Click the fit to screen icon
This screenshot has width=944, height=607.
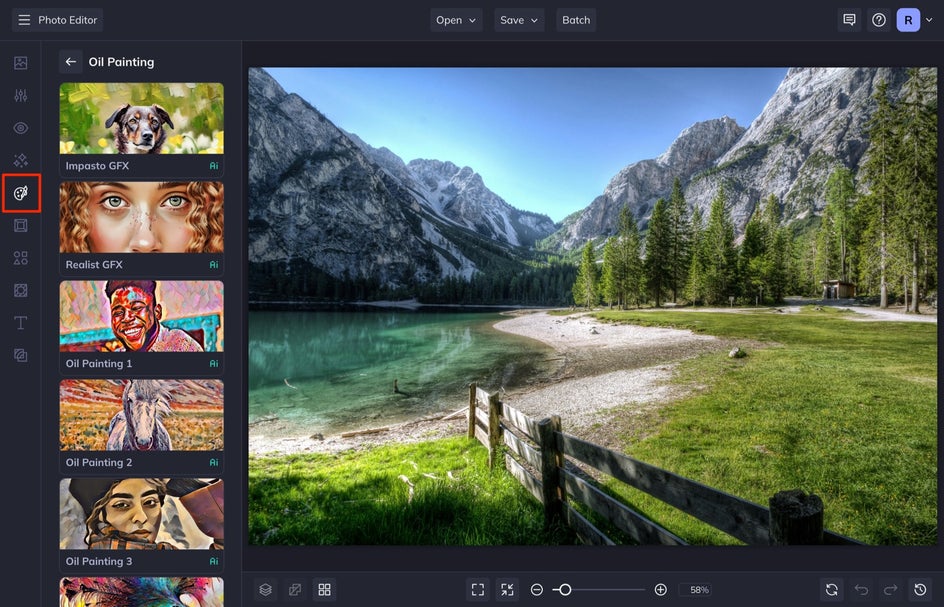point(477,590)
